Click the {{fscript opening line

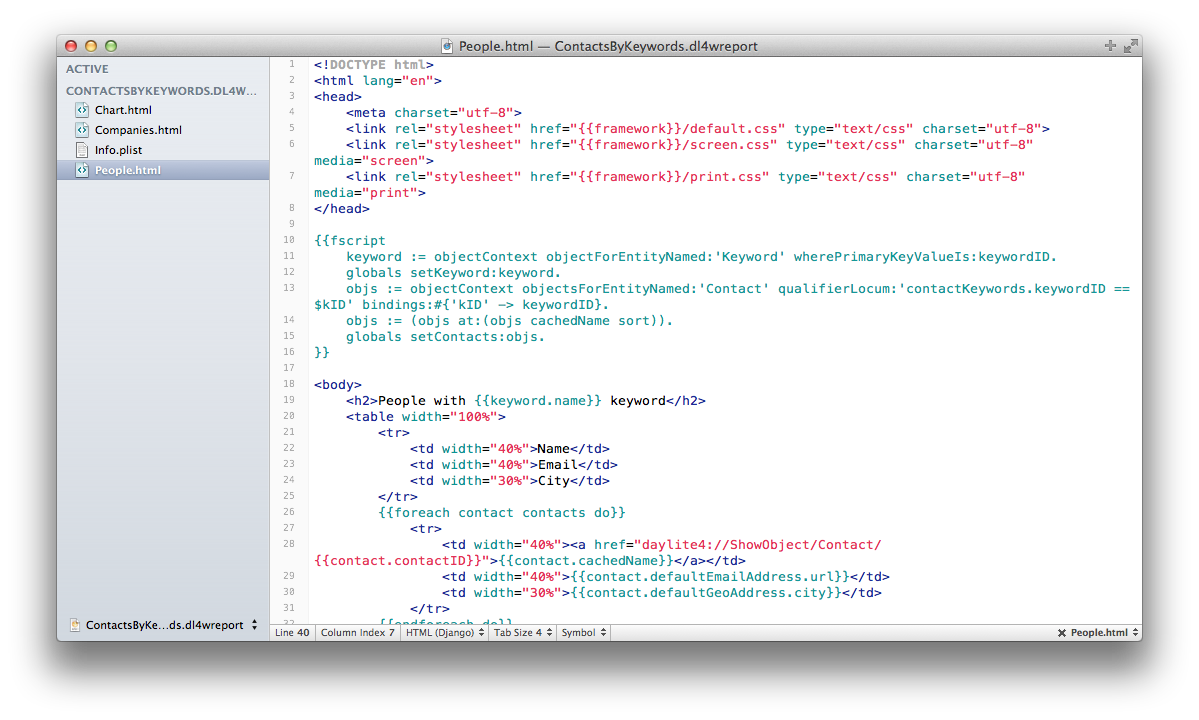point(349,241)
